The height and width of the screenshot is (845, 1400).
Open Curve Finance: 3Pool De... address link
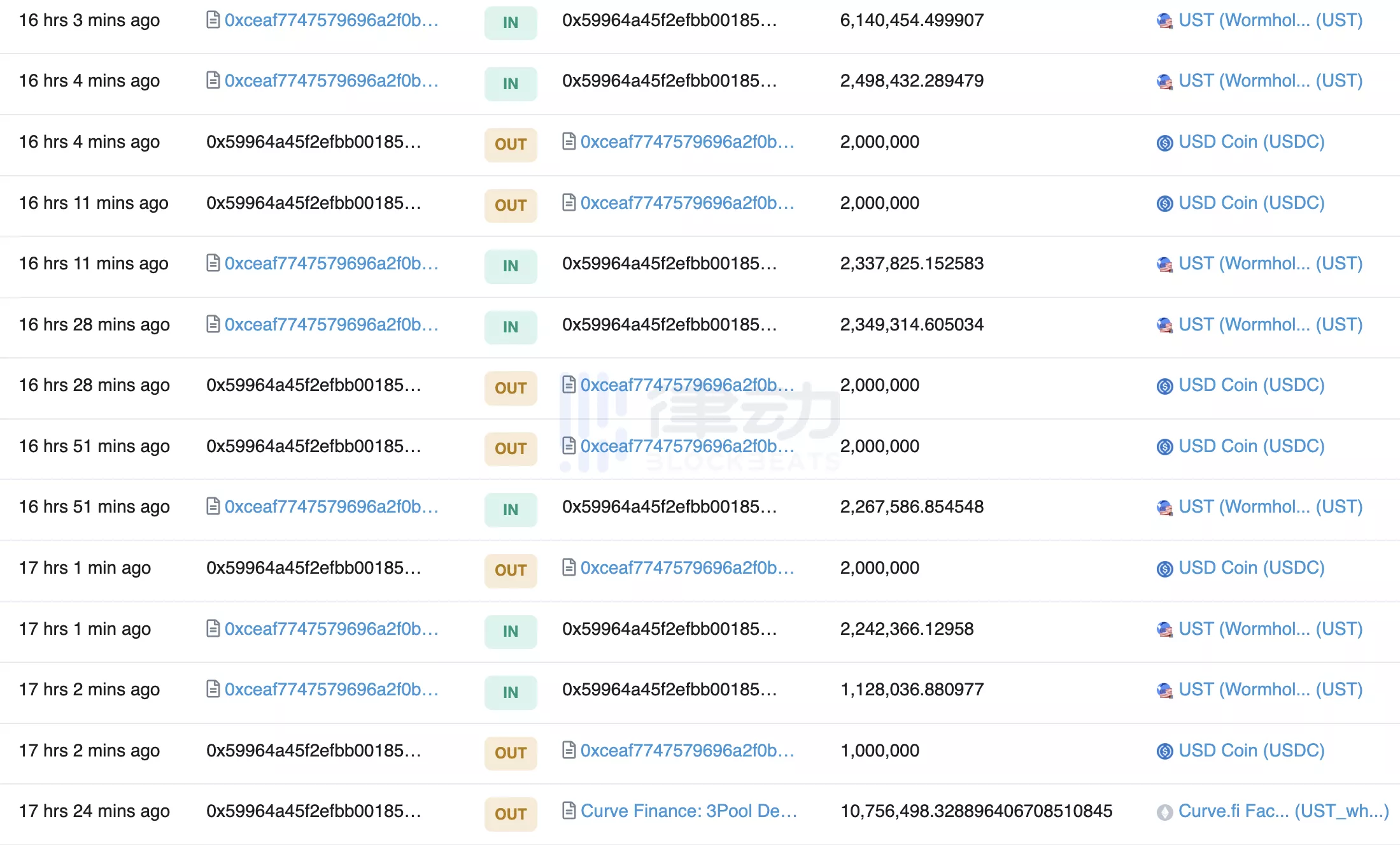(688, 811)
